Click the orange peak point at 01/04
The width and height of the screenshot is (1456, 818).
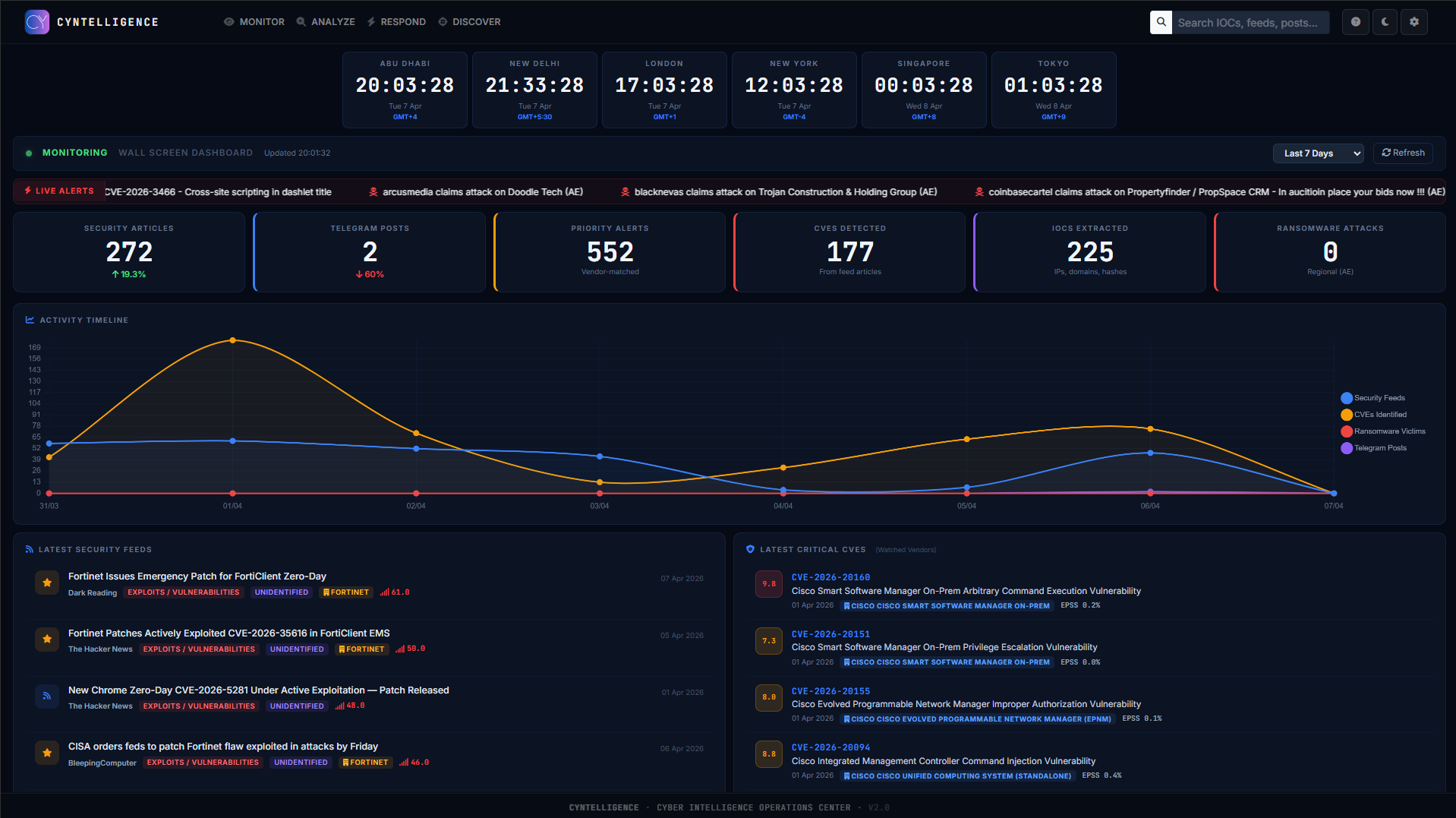pyautogui.click(x=232, y=340)
